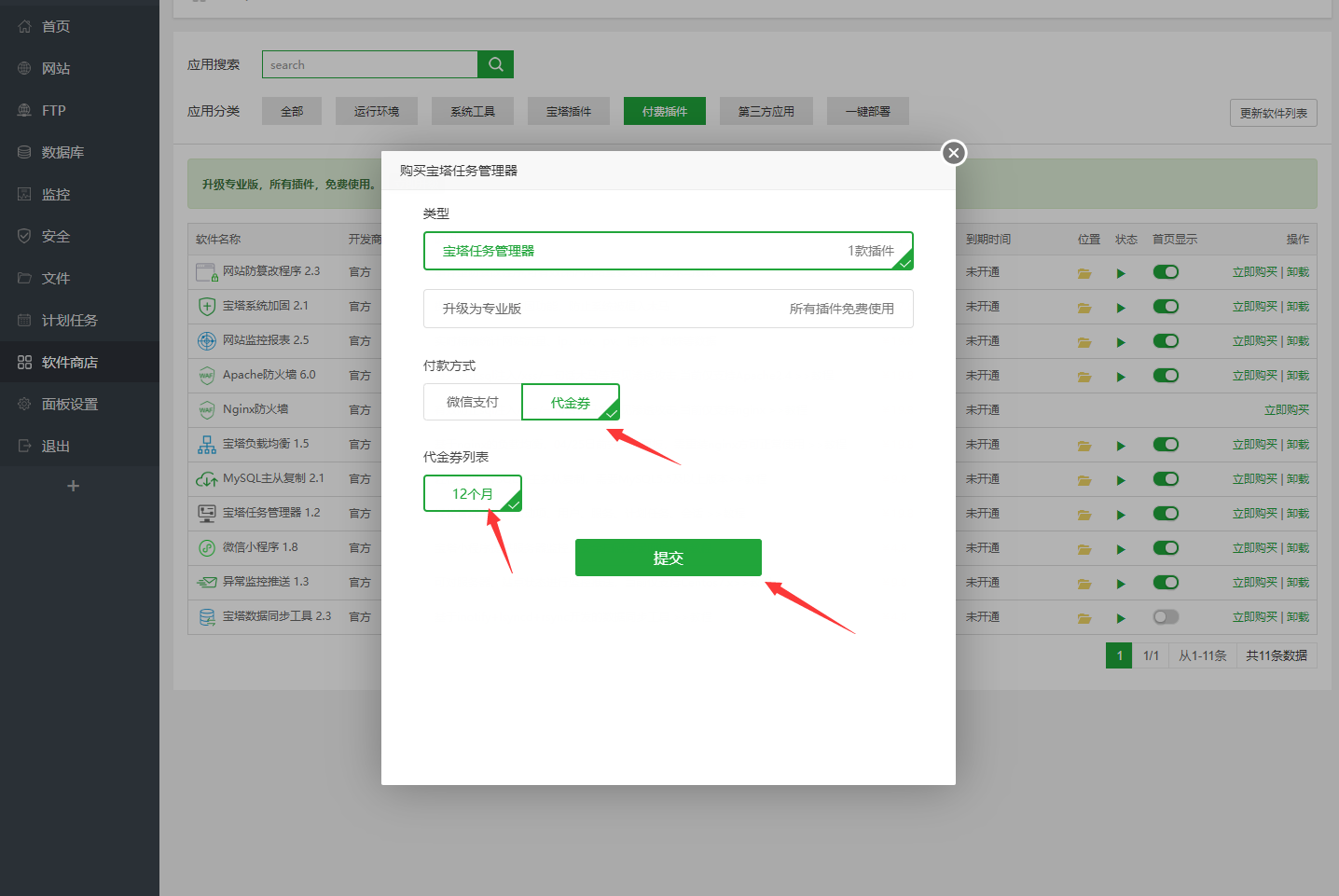1339x896 pixels.
Task: Click 立即购买 in the first table row
Action: [x=1255, y=272]
